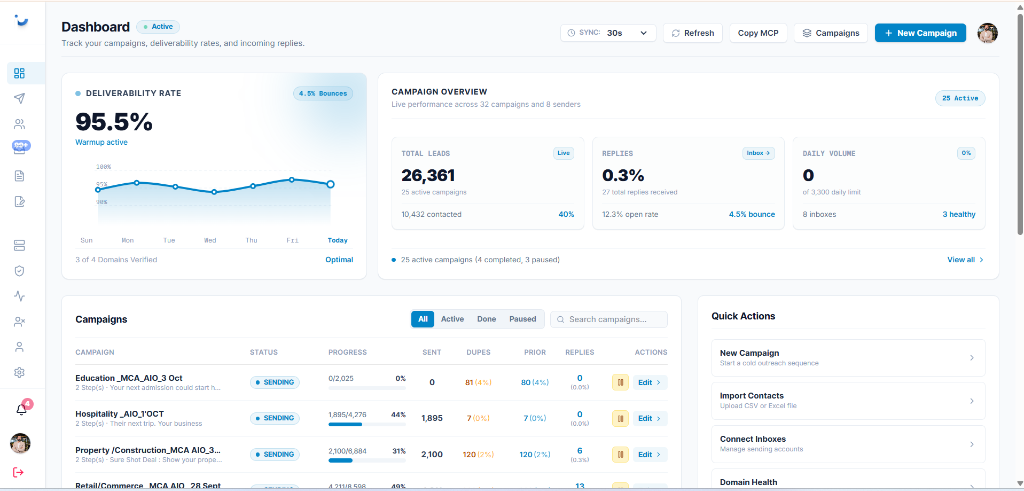Focus the Search campaigns input field
Image resolution: width=1024 pixels, height=491 pixels.
(x=609, y=319)
